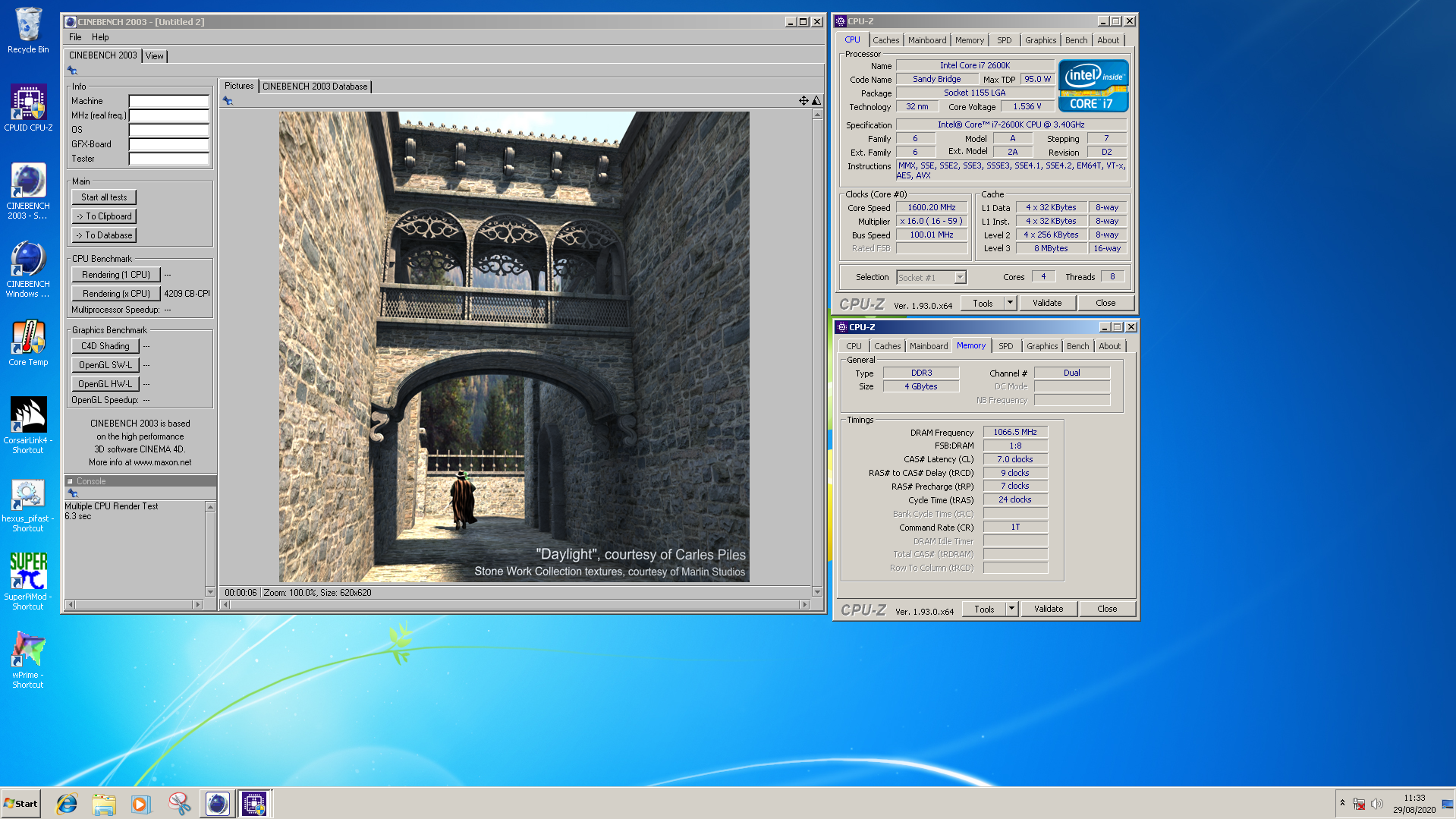Expand Tools dropdown arrow in upper CPU-Z
Viewport: 1456px width, 819px height.
[1010, 303]
